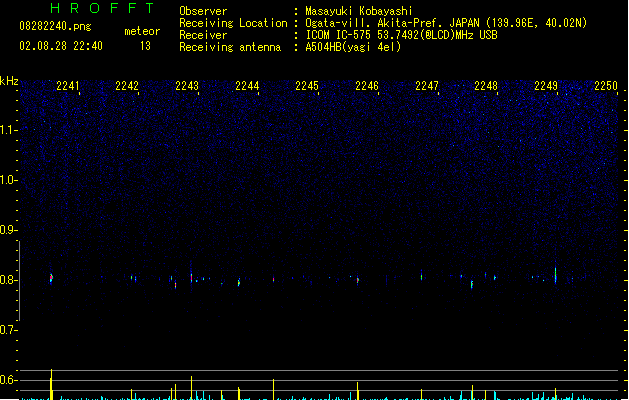Image resolution: width=629 pixels, height=400 pixels.
Task: Click location Ogata-vill. Akita-Pref. JAPAN text
Action: [x=446, y=23]
